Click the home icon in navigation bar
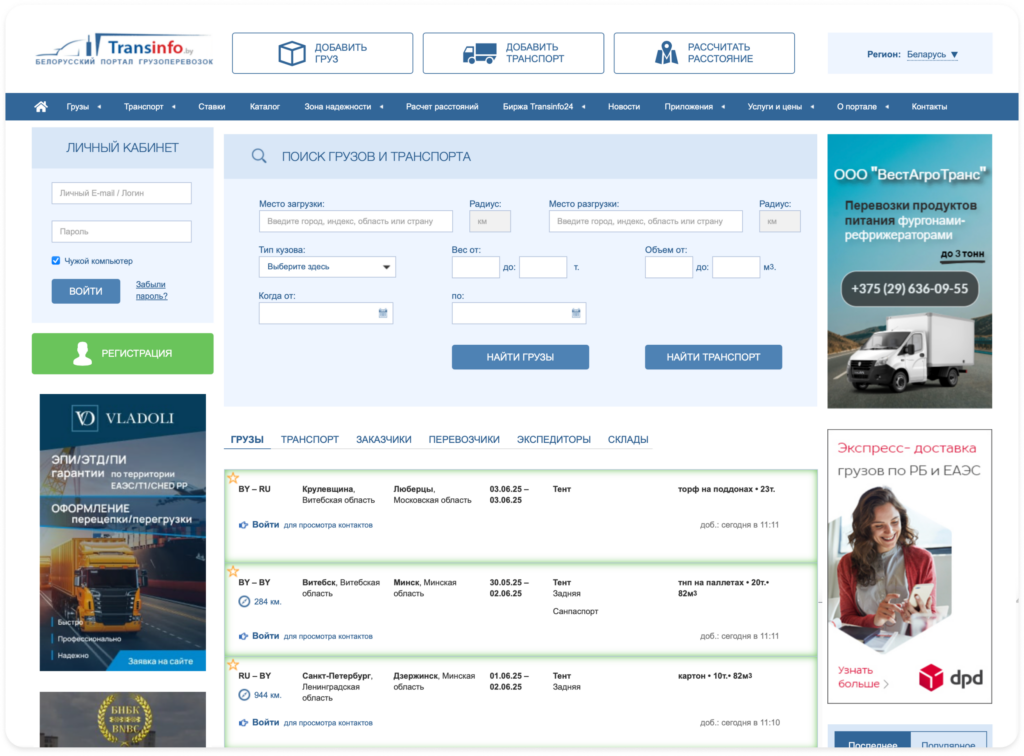This screenshot has height=756, width=1024. [x=41, y=107]
